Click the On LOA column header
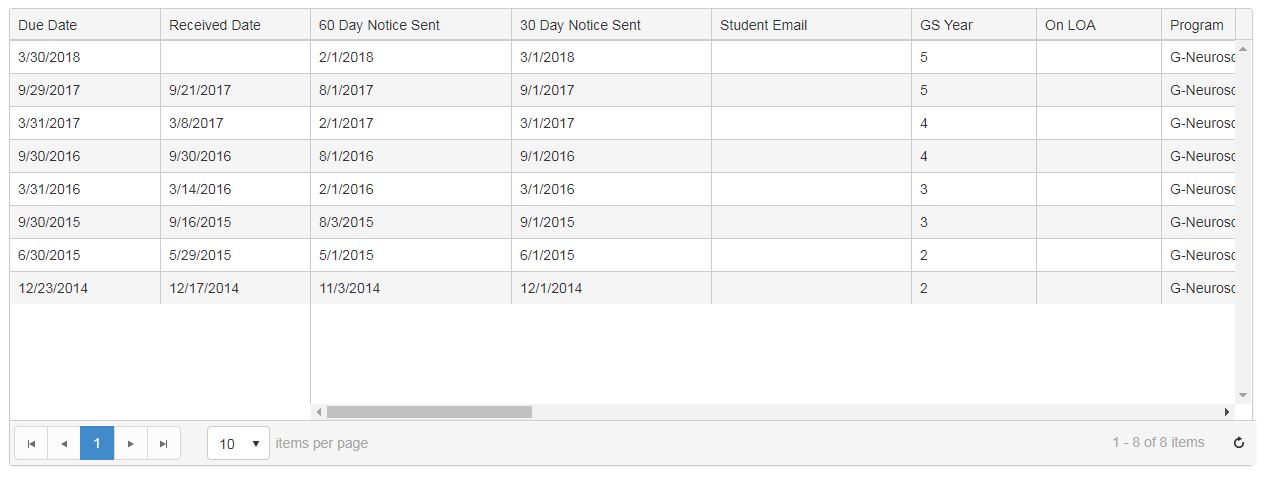The image size is (1269, 479). point(1070,25)
